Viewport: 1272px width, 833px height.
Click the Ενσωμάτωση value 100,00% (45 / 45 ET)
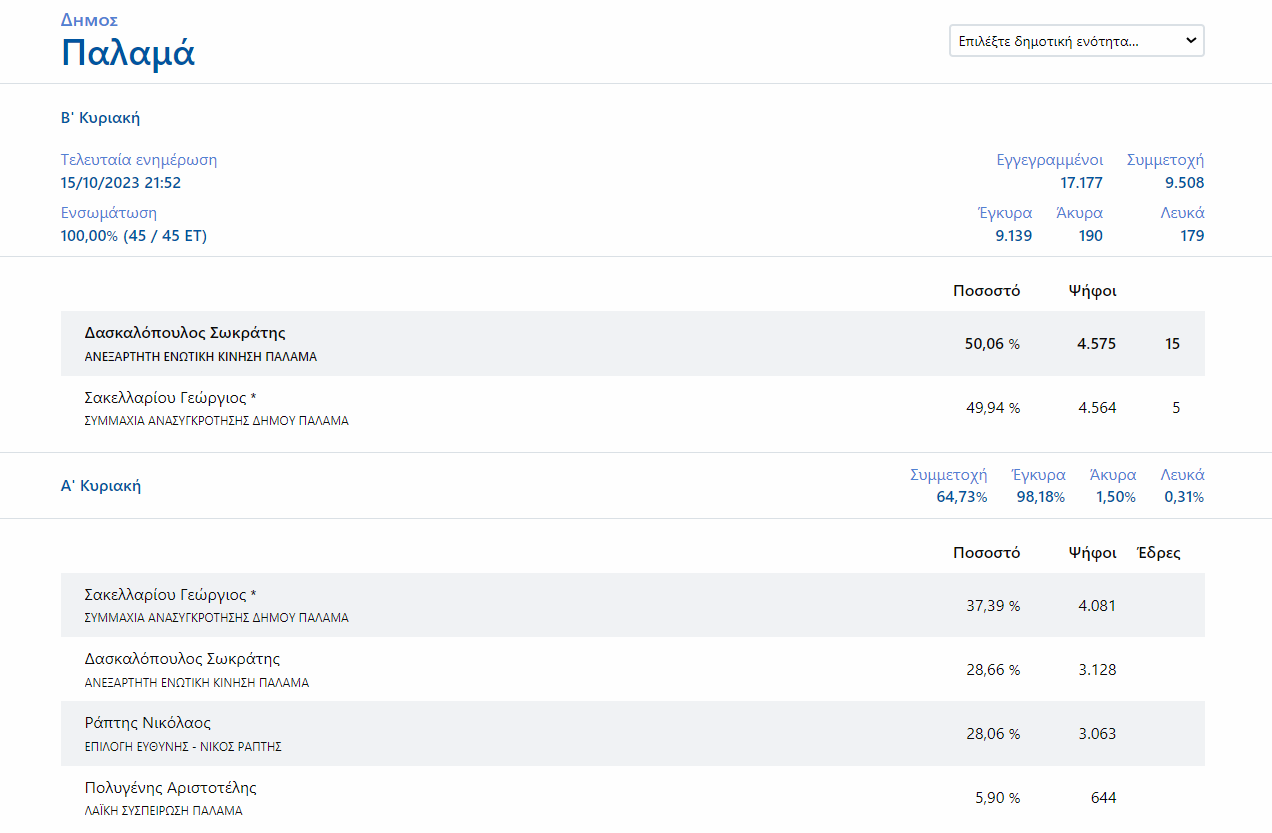tap(134, 236)
